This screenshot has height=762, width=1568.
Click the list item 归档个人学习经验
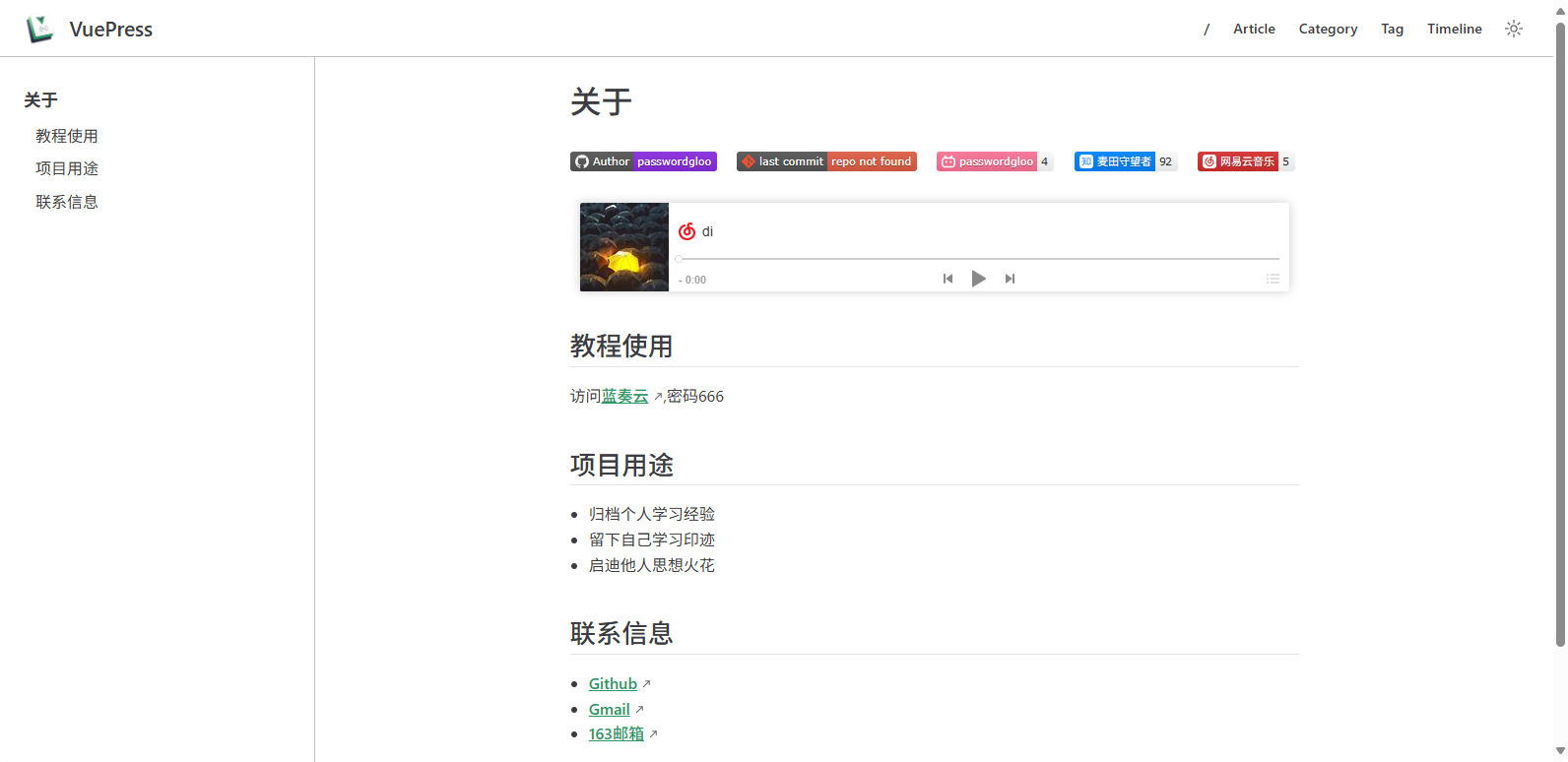(x=652, y=514)
